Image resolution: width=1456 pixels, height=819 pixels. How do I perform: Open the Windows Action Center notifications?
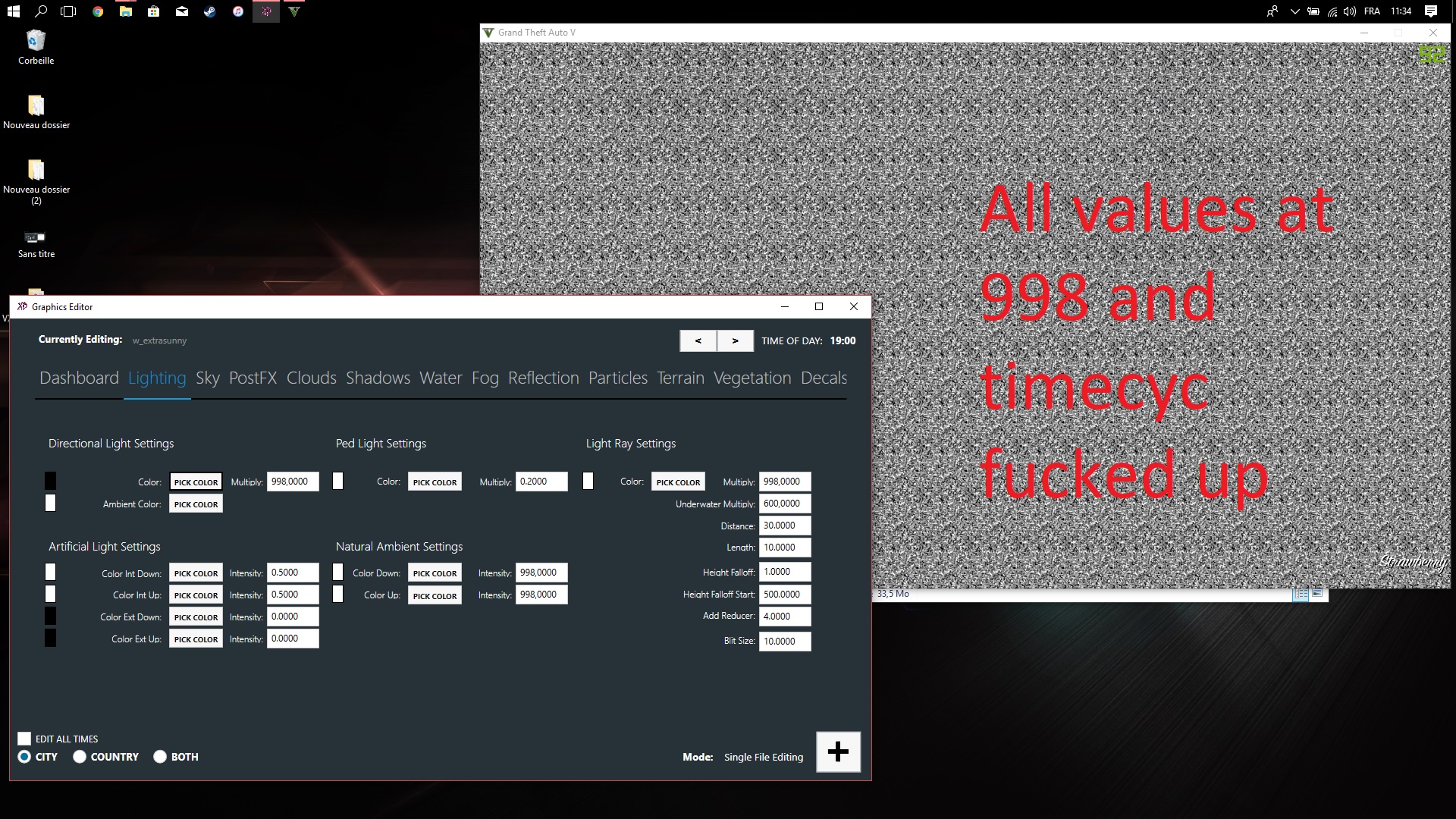pyautogui.click(x=1430, y=11)
